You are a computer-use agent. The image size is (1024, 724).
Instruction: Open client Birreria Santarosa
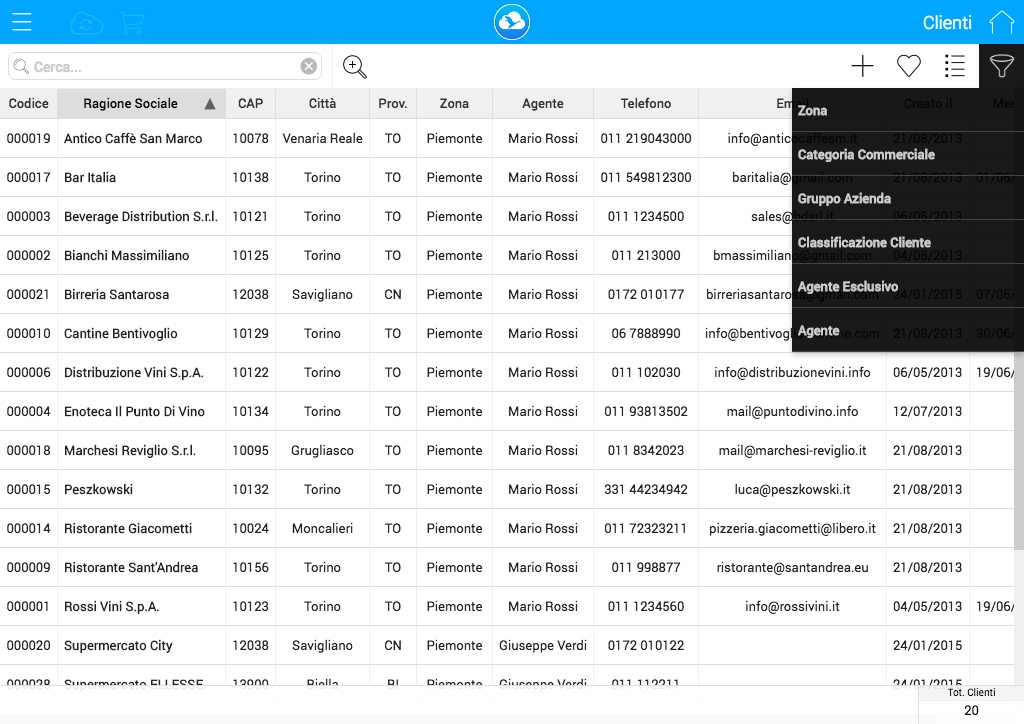coord(116,294)
